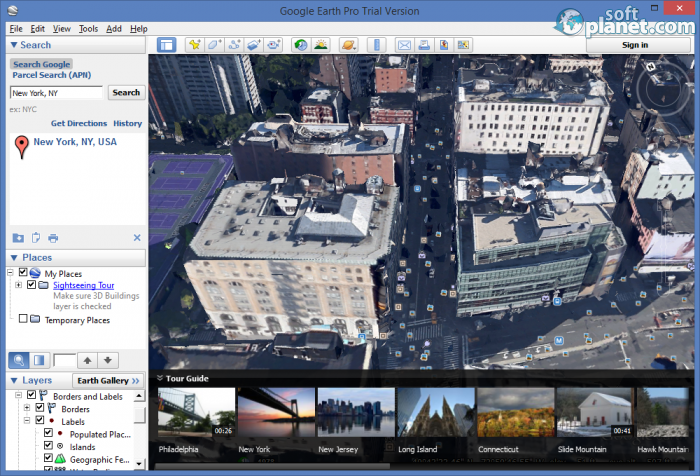
Task: Add a polygon using the toolbar
Action: (x=214, y=45)
